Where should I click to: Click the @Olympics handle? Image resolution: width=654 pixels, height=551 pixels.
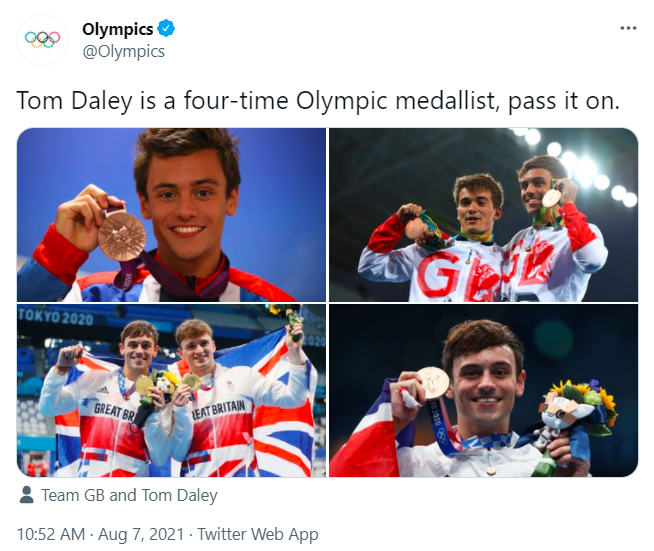[x=123, y=51]
